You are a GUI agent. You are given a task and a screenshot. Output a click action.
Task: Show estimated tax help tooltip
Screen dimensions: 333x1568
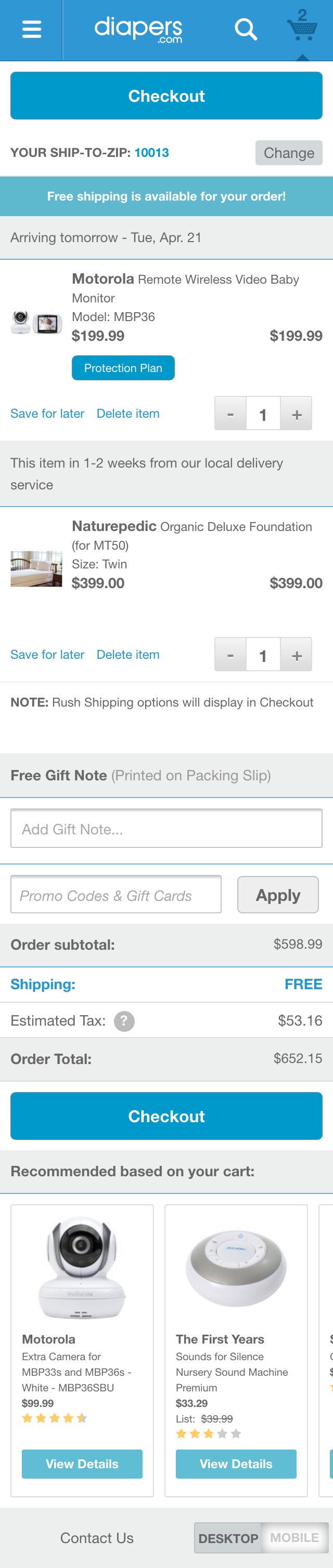pyautogui.click(x=124, y=1021)
